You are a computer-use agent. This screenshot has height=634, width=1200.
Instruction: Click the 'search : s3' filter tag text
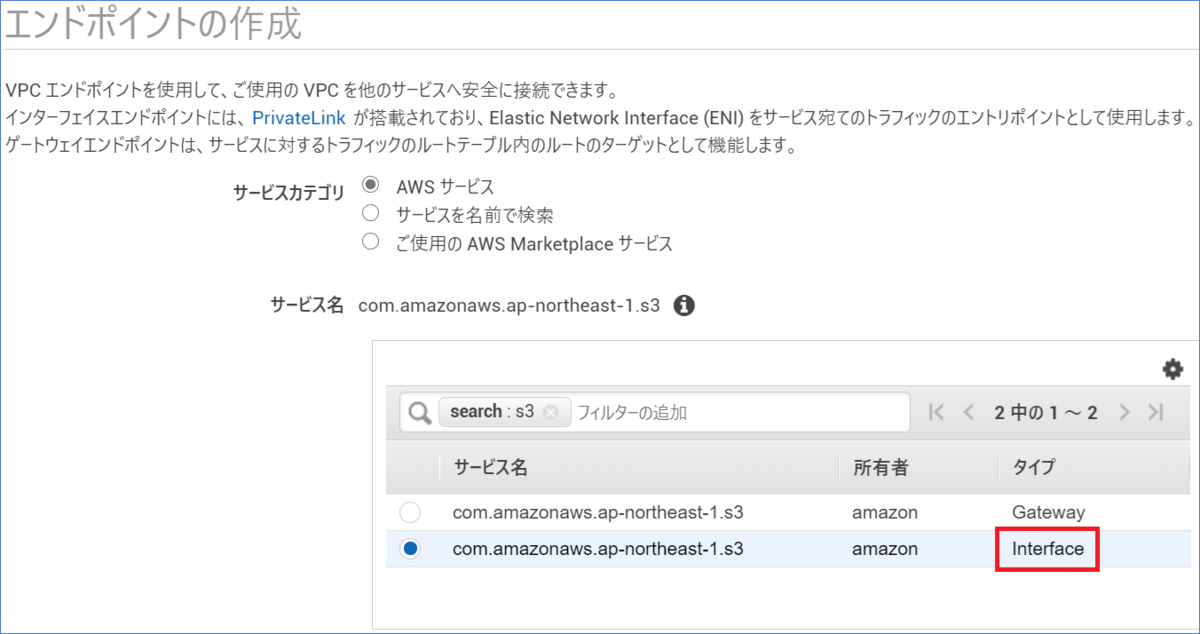[x=492, y=412]
